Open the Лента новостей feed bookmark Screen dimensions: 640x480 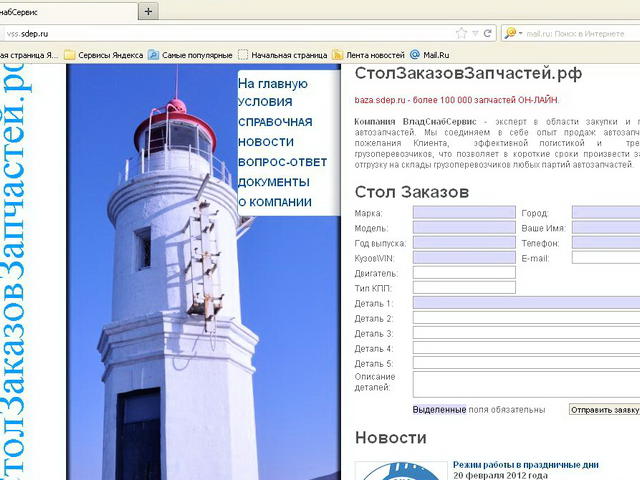point(369,55)
